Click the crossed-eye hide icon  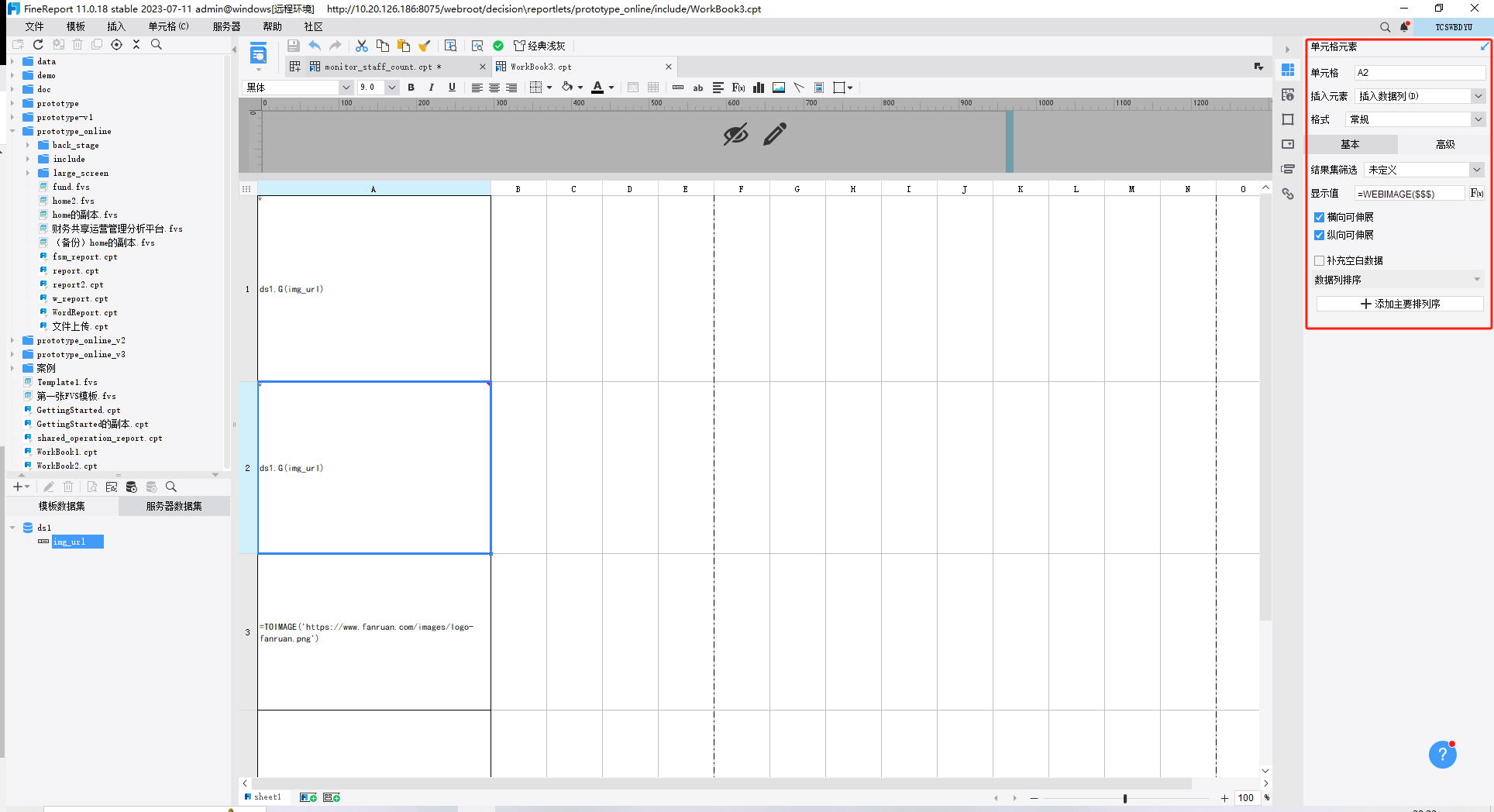point(735,134)
